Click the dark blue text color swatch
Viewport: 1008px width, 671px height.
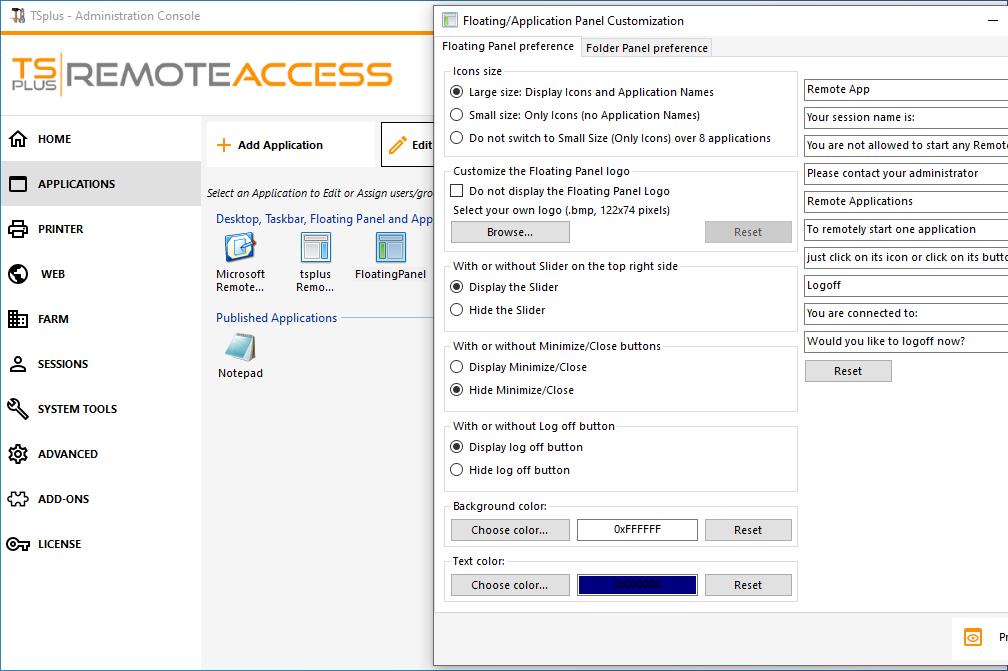637,585
